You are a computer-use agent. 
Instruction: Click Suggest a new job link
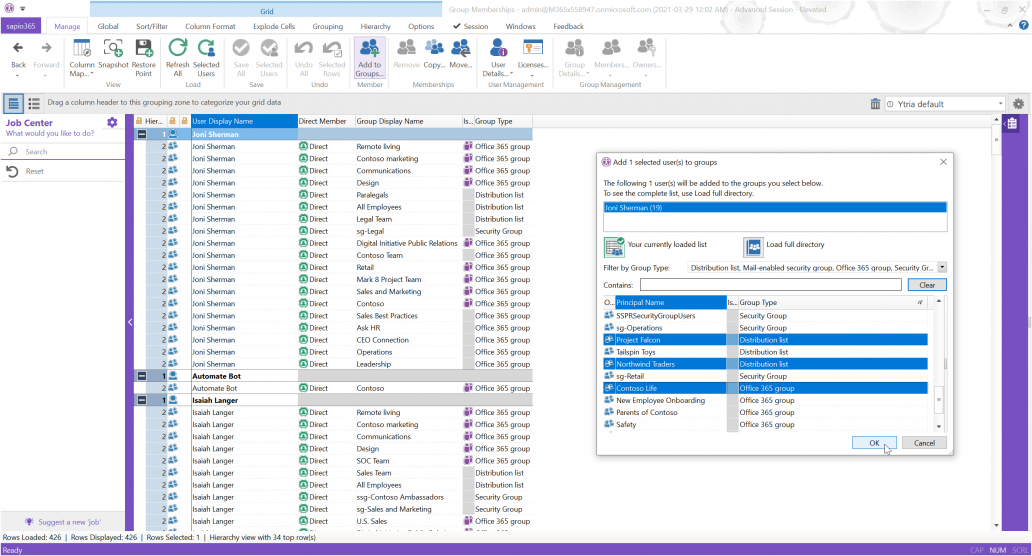tap(69, 522)
